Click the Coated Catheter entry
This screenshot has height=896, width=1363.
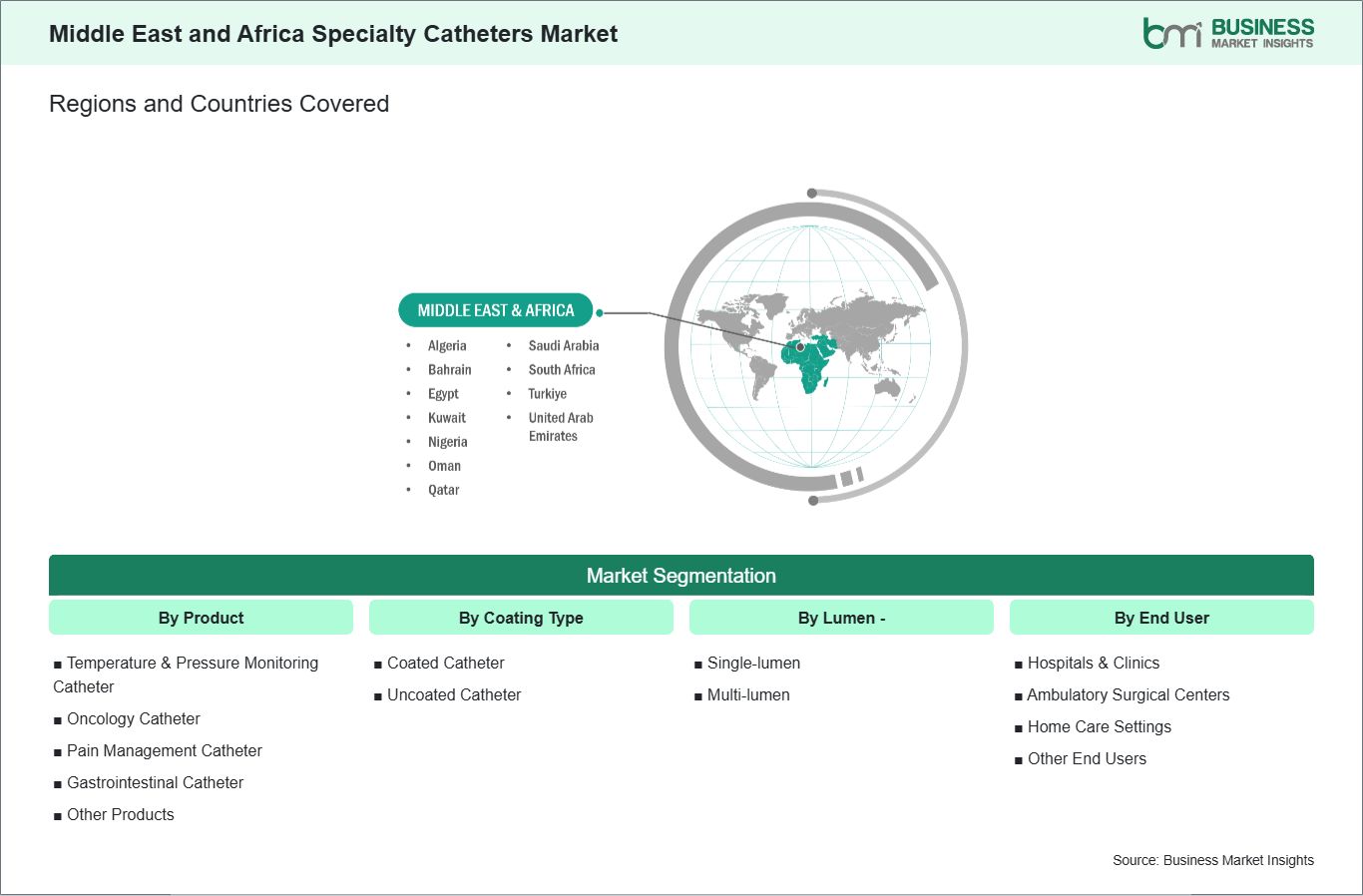pyautogui.click(x=445, y=663)
